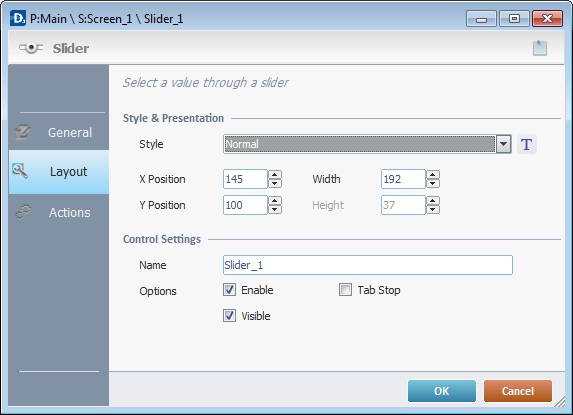Click the text style T icon
Screen dimensions: 573x415
[527, 144]
